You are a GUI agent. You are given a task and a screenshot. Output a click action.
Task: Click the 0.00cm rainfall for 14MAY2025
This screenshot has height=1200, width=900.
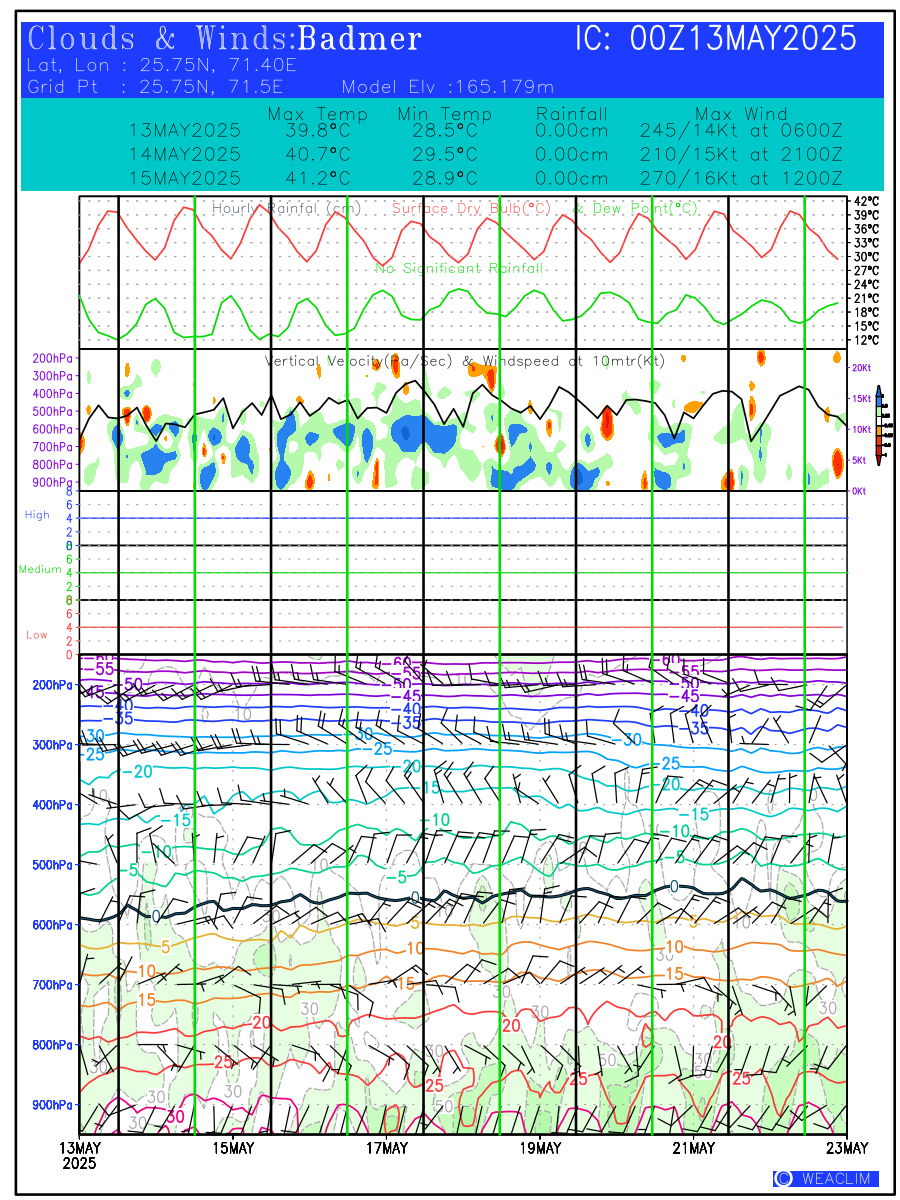[x=571, y=155]
